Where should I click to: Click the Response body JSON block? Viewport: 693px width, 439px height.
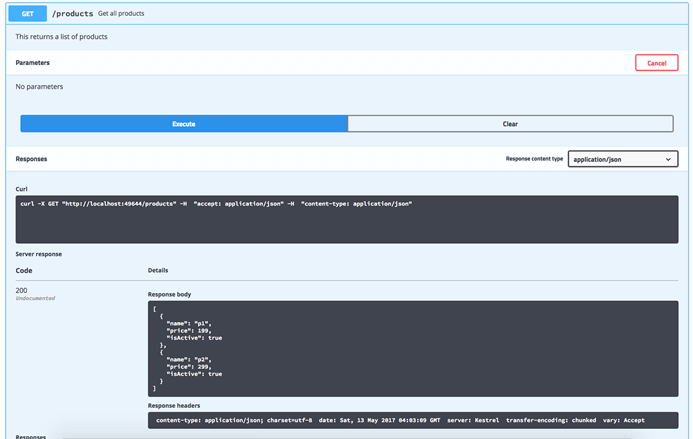point(413,349)
